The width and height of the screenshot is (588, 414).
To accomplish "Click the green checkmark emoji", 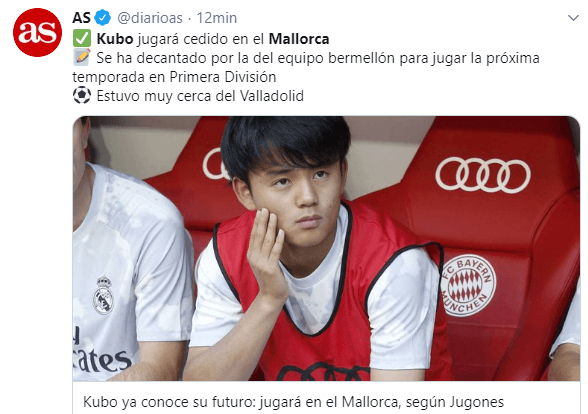I will (82, 39).
